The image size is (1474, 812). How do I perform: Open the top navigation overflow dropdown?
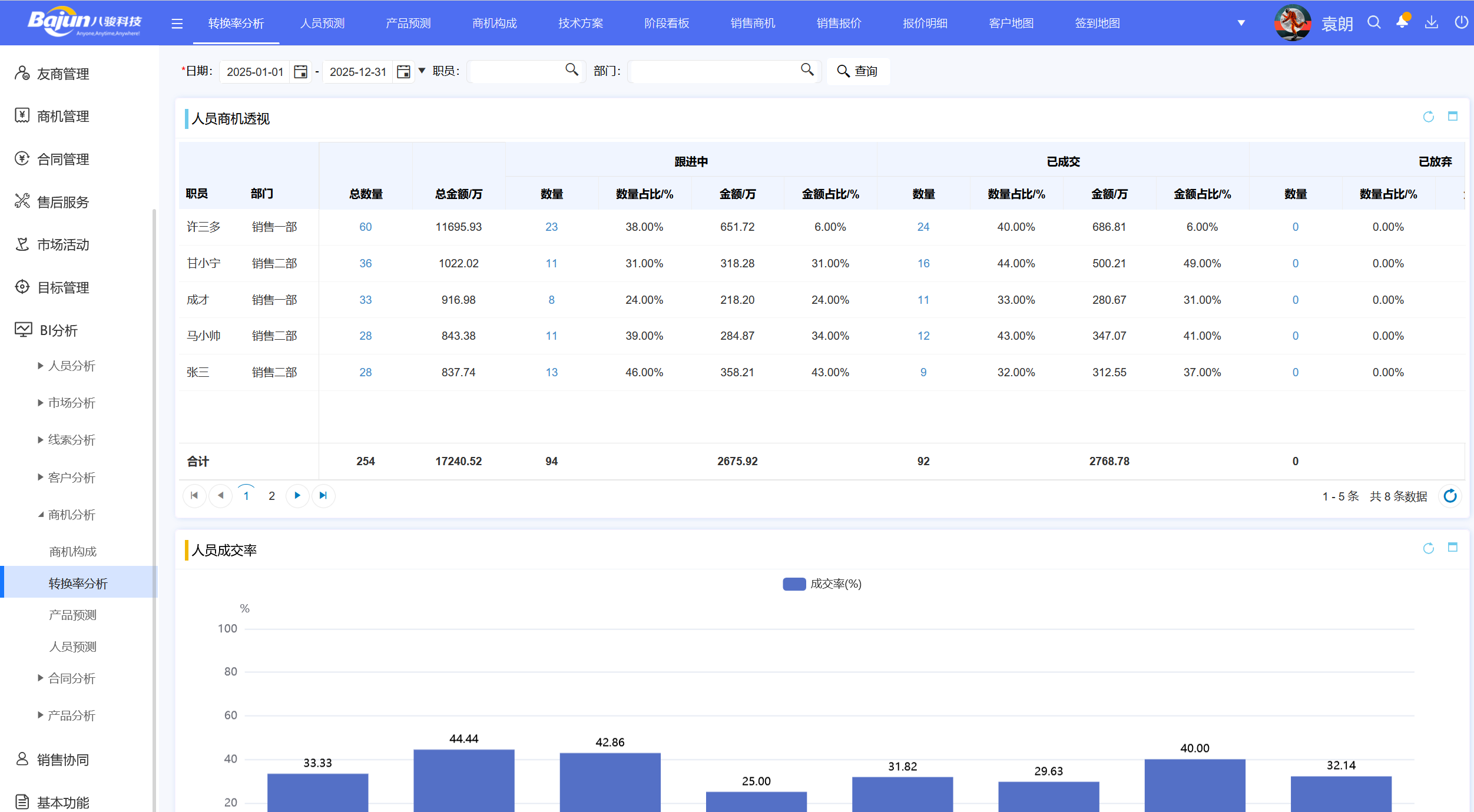point(1241,22)
